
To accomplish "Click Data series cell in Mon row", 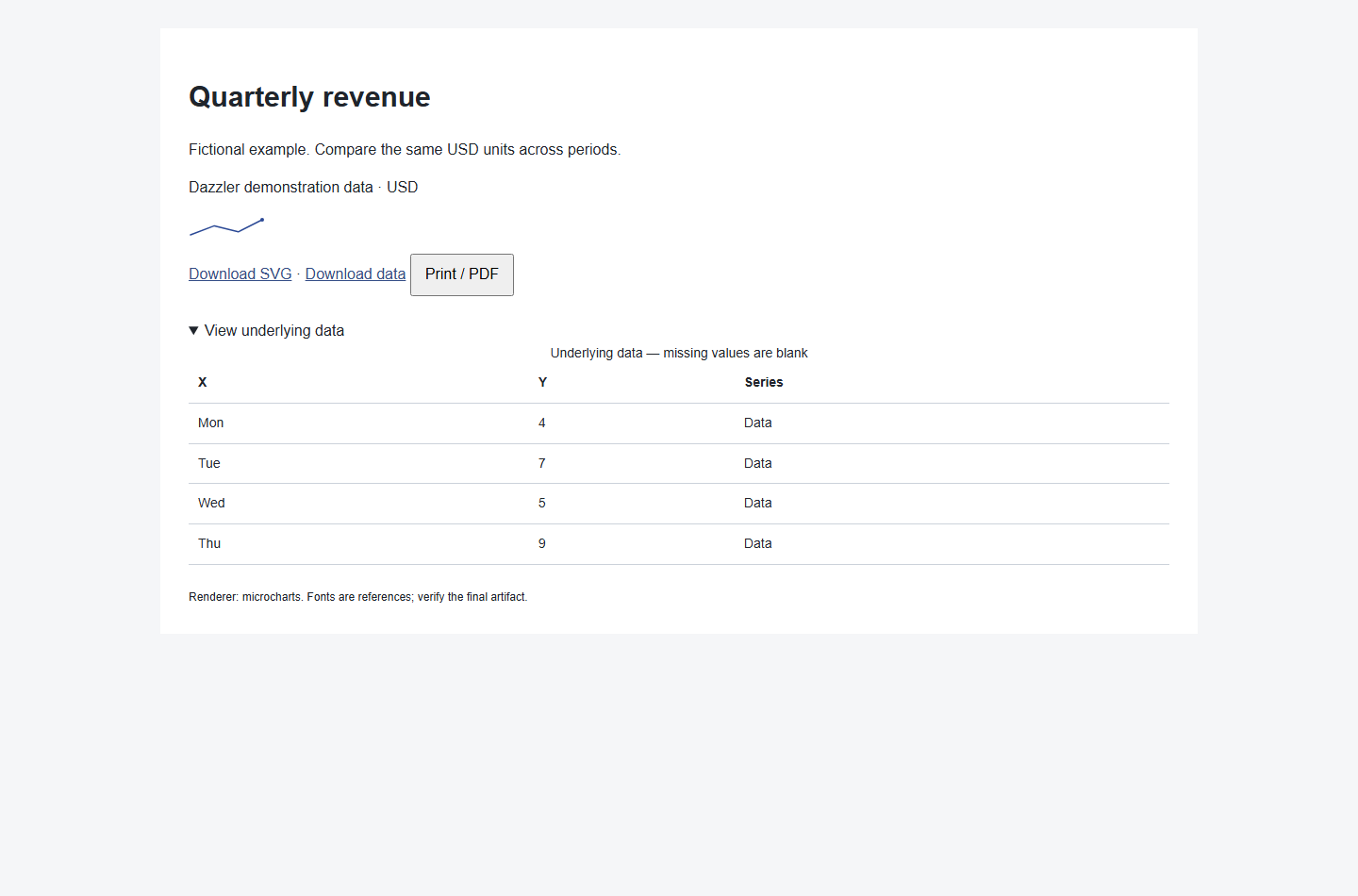I will coord(952,423).
